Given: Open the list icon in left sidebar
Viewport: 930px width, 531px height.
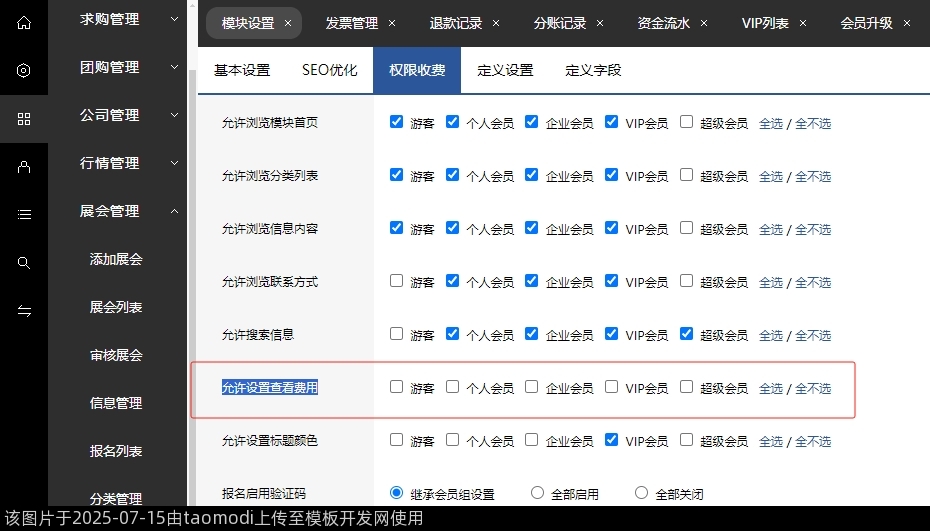Looking at the screenshot, I should coord(24,214).
